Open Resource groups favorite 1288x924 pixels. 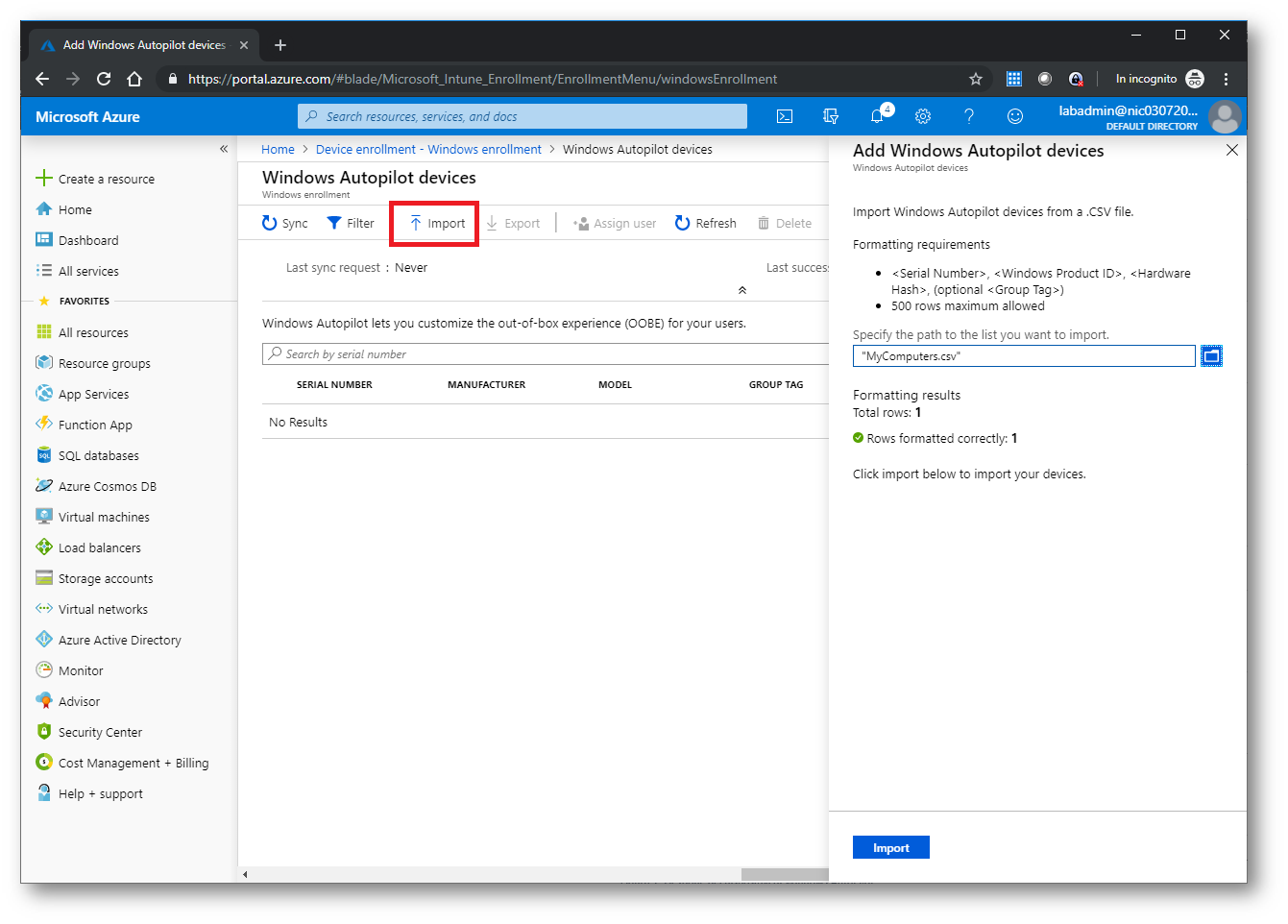point(93,363)
